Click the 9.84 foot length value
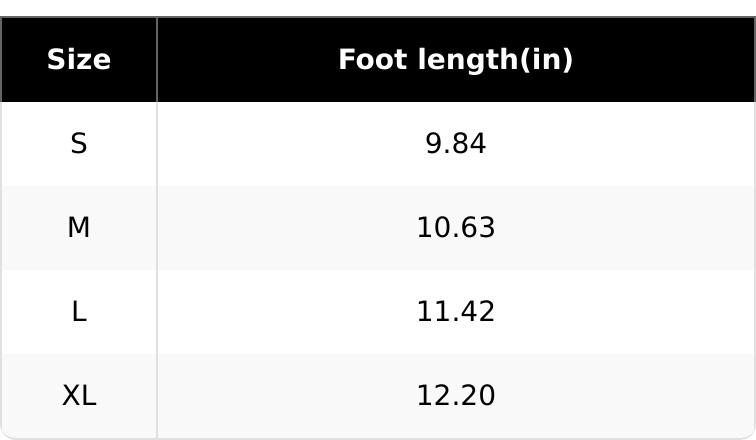 coord(455,144)
